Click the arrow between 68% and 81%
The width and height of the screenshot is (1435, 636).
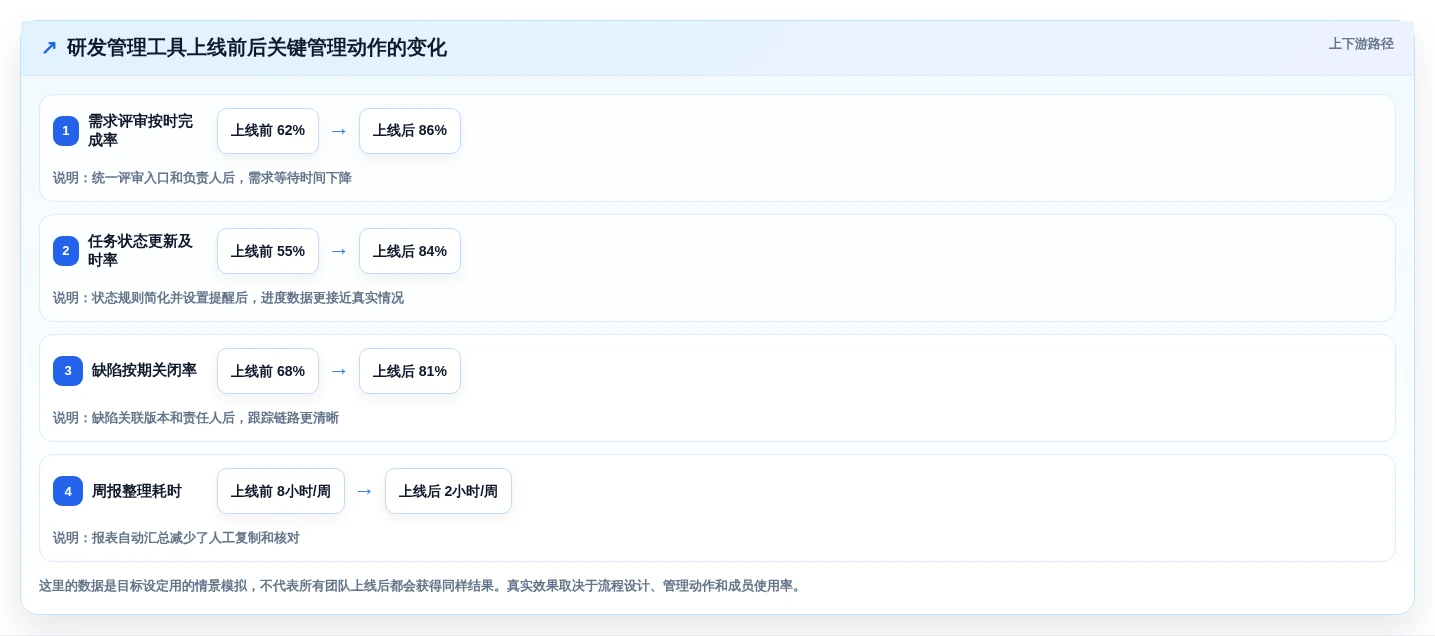pos(339,371)
